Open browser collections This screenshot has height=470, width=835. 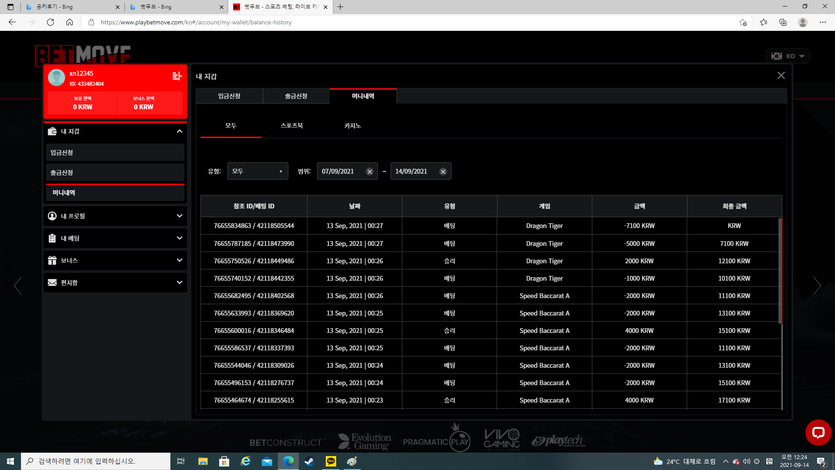click(783, 22)
